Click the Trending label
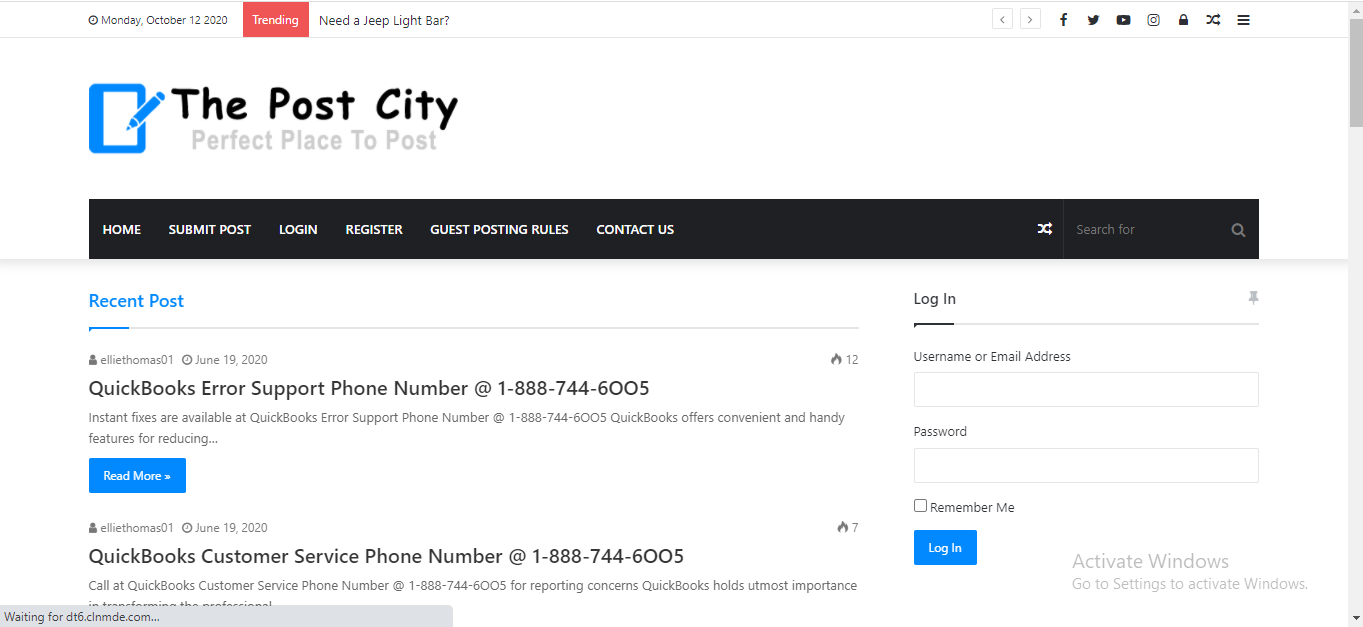The image size is (1363, 627). 276,20
